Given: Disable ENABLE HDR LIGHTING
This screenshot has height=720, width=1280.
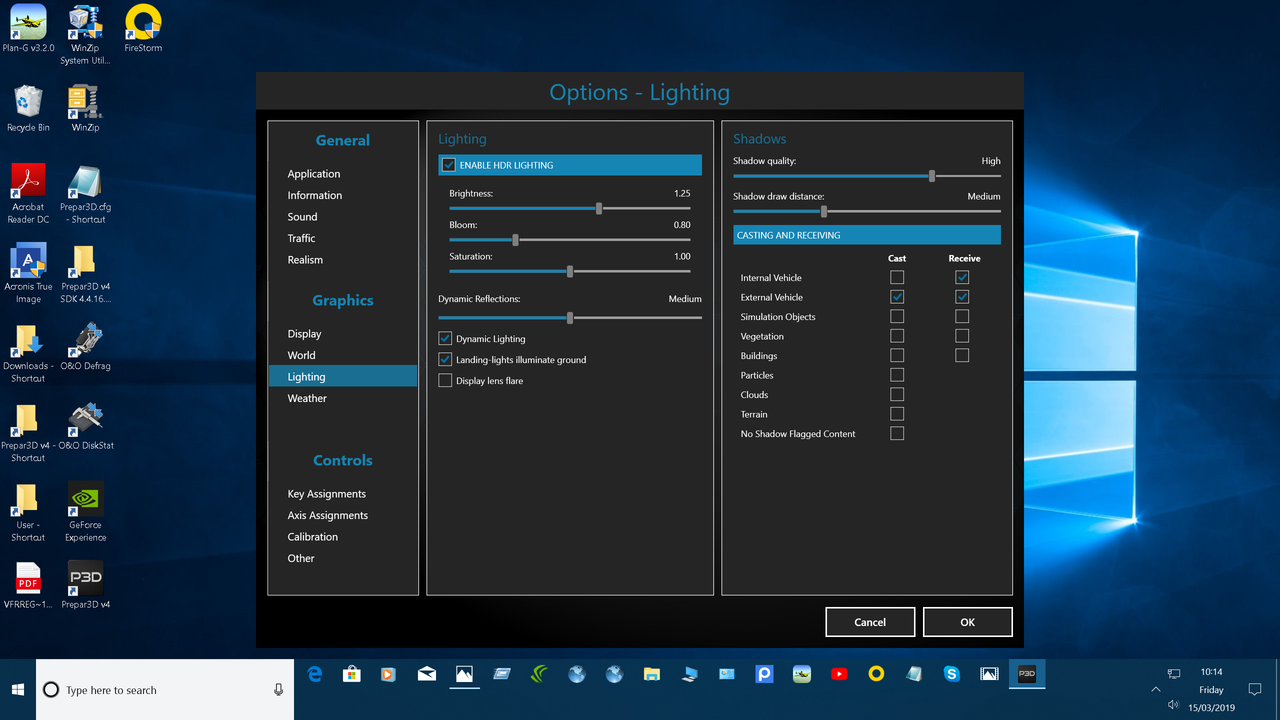Looking at the screenshot, I should 446,164.
